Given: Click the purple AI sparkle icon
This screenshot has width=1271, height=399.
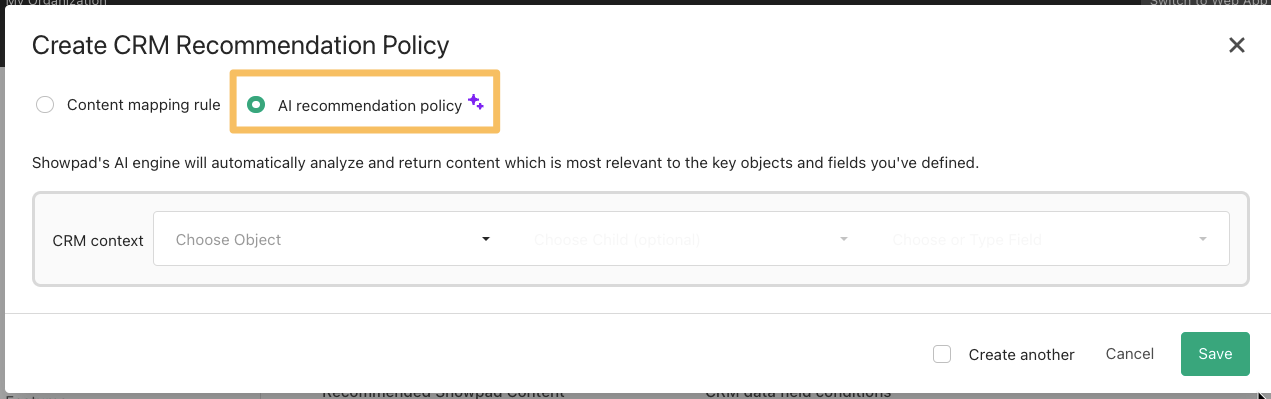Looking at the screenshot, I should pos(476,102).
